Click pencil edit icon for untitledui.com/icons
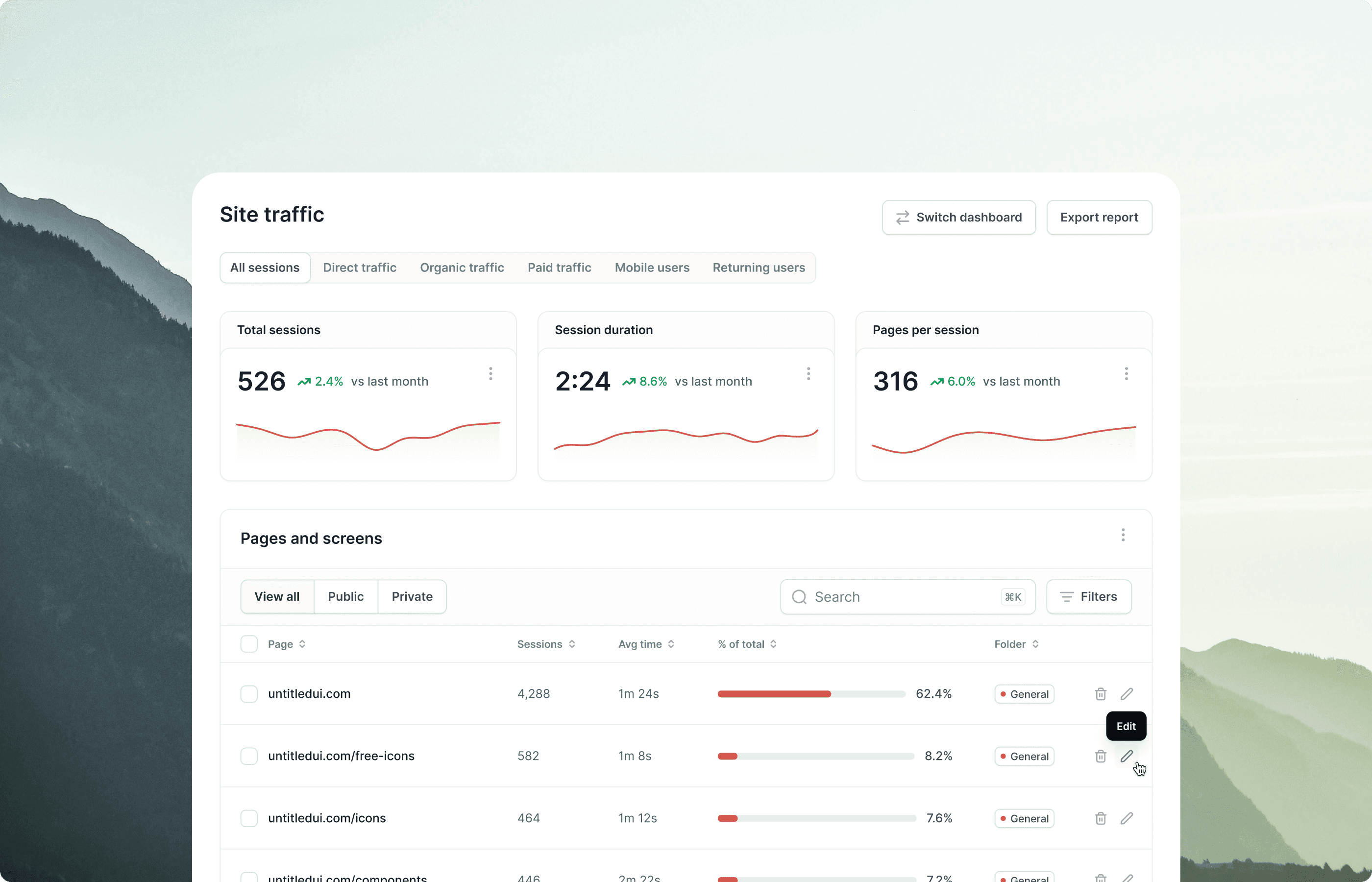This screenshot has width=1372, height=882. [1127, 818]
